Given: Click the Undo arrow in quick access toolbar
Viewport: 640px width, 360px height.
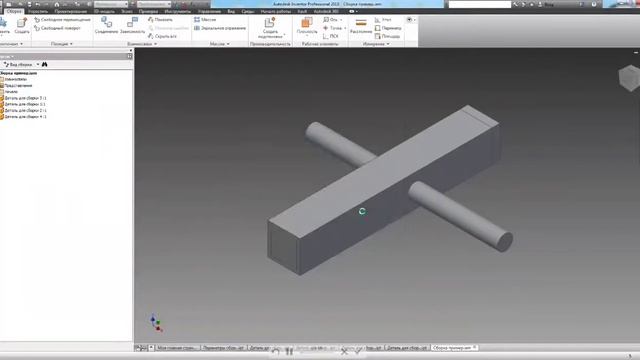Looking at the screenshot, I should (38, 4).
